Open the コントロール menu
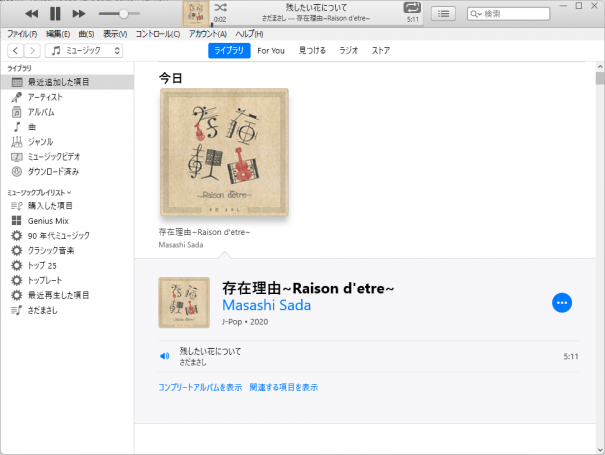605x455 pixels. [x=158, y=34]
